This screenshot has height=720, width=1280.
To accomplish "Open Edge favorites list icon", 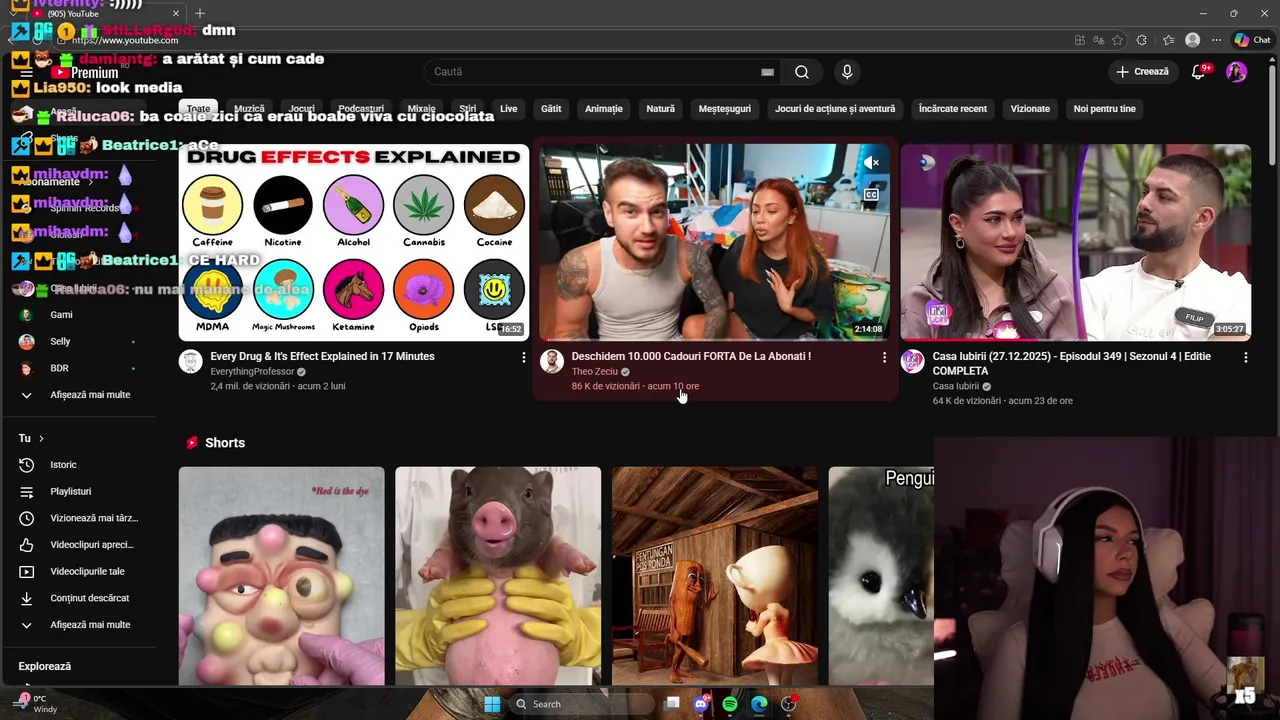I will click(x=1168, y=40).
